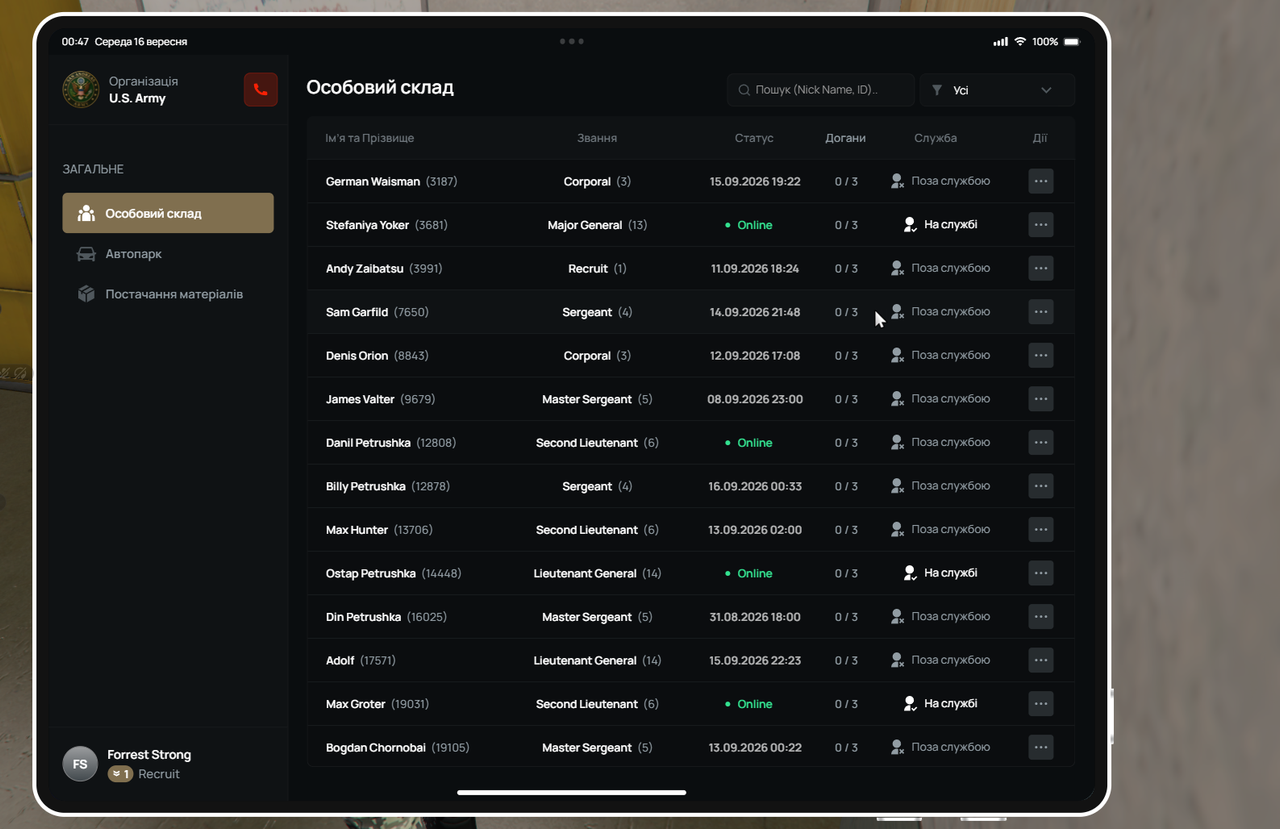
Task: Click the Forrest Strong profile name
Action: pyautogui.click(x=149, y=755)
